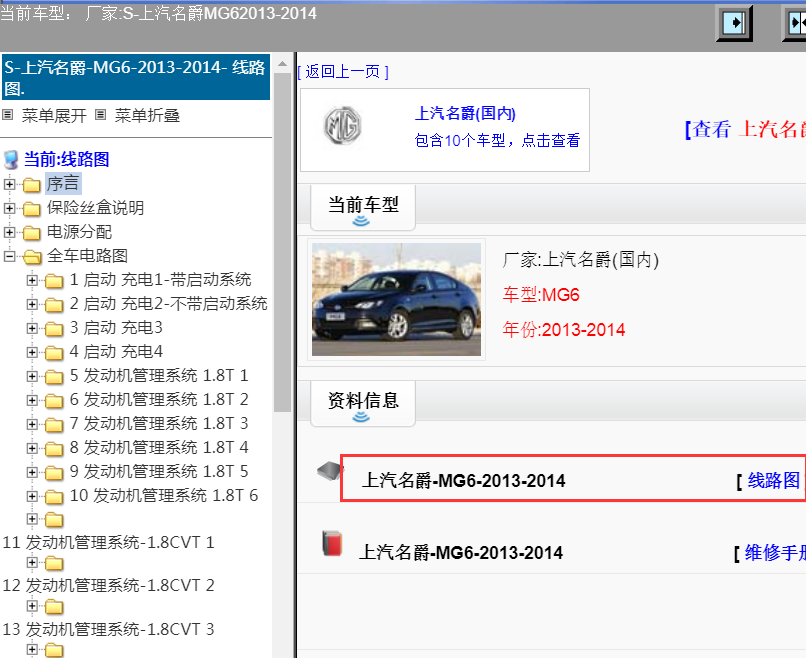Click the gray book icon beside 线路图 row
This screenshot has width=806, height=658.
click(330, 470)
